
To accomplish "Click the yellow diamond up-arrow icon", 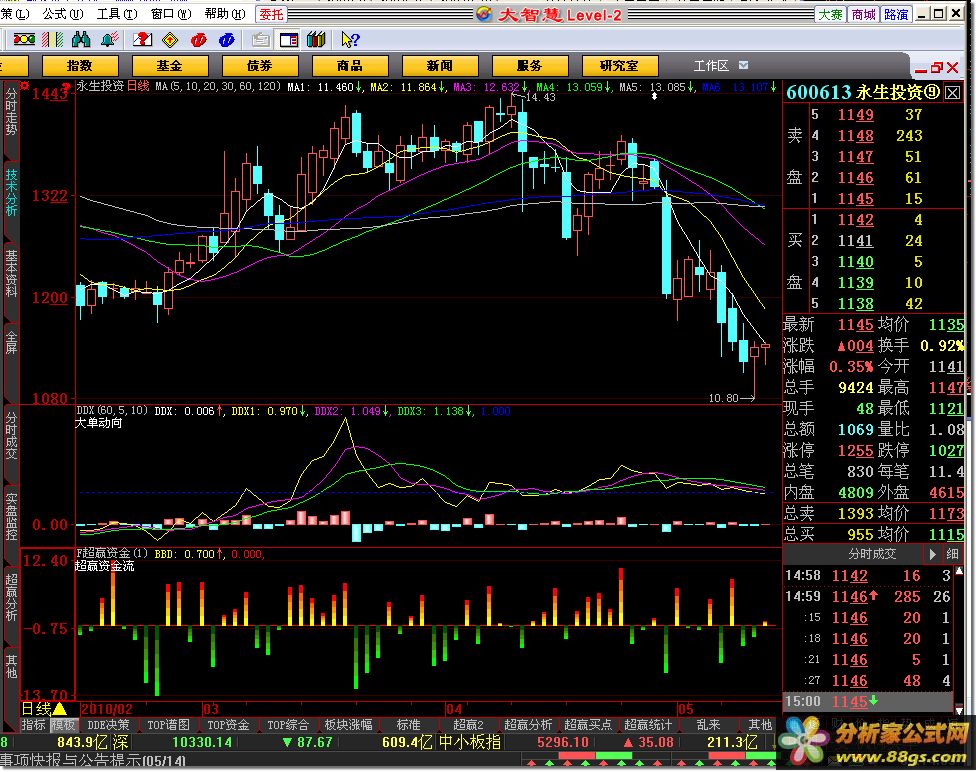I will 170,40.
